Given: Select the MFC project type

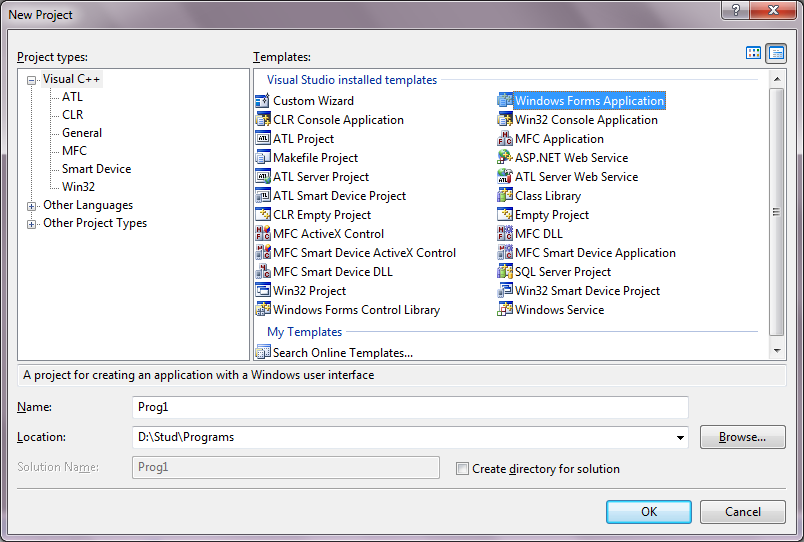Looking at the screenshot, I should click(74, 151).
